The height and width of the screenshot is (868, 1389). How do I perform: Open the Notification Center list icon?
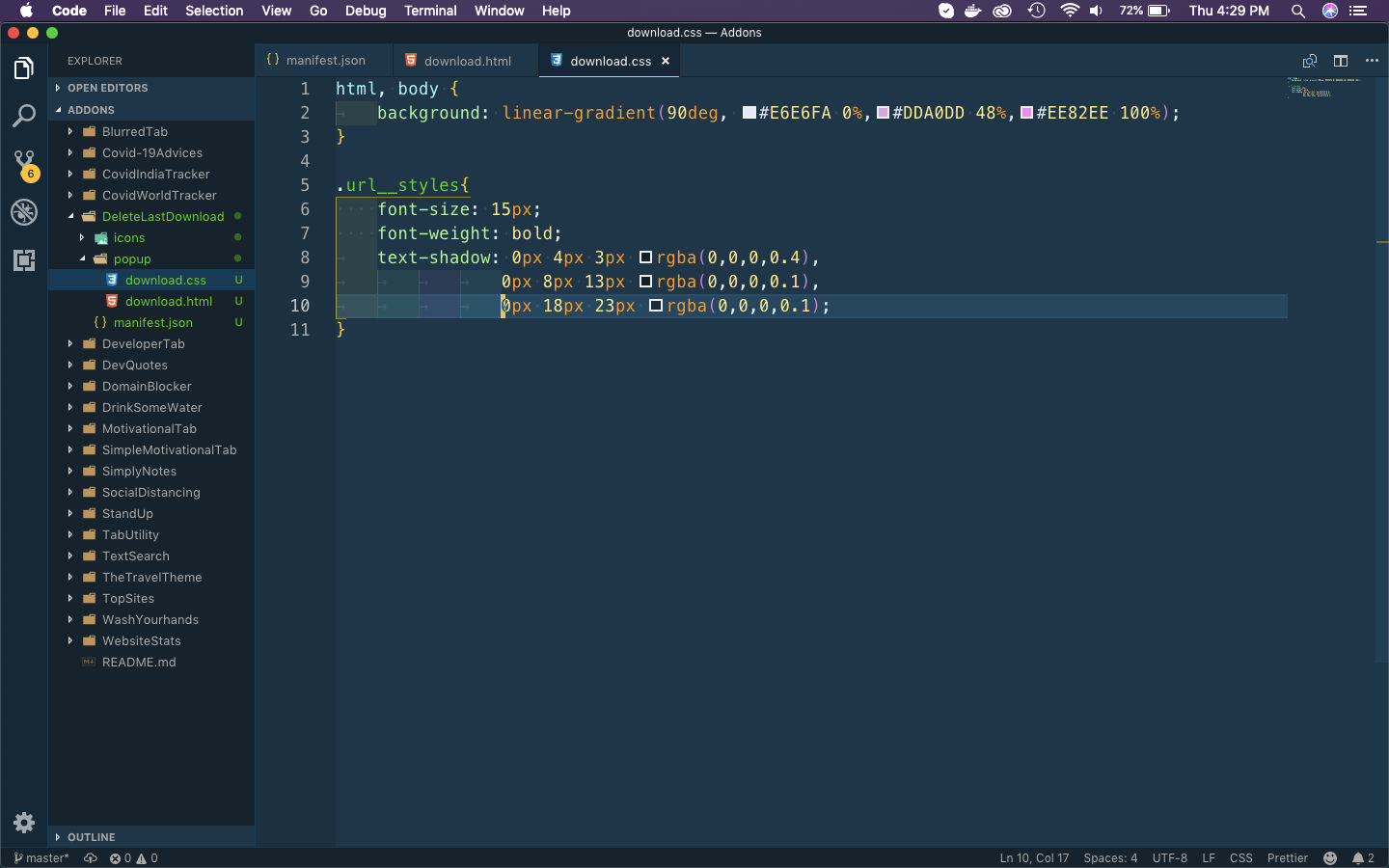pos(1359,11)
